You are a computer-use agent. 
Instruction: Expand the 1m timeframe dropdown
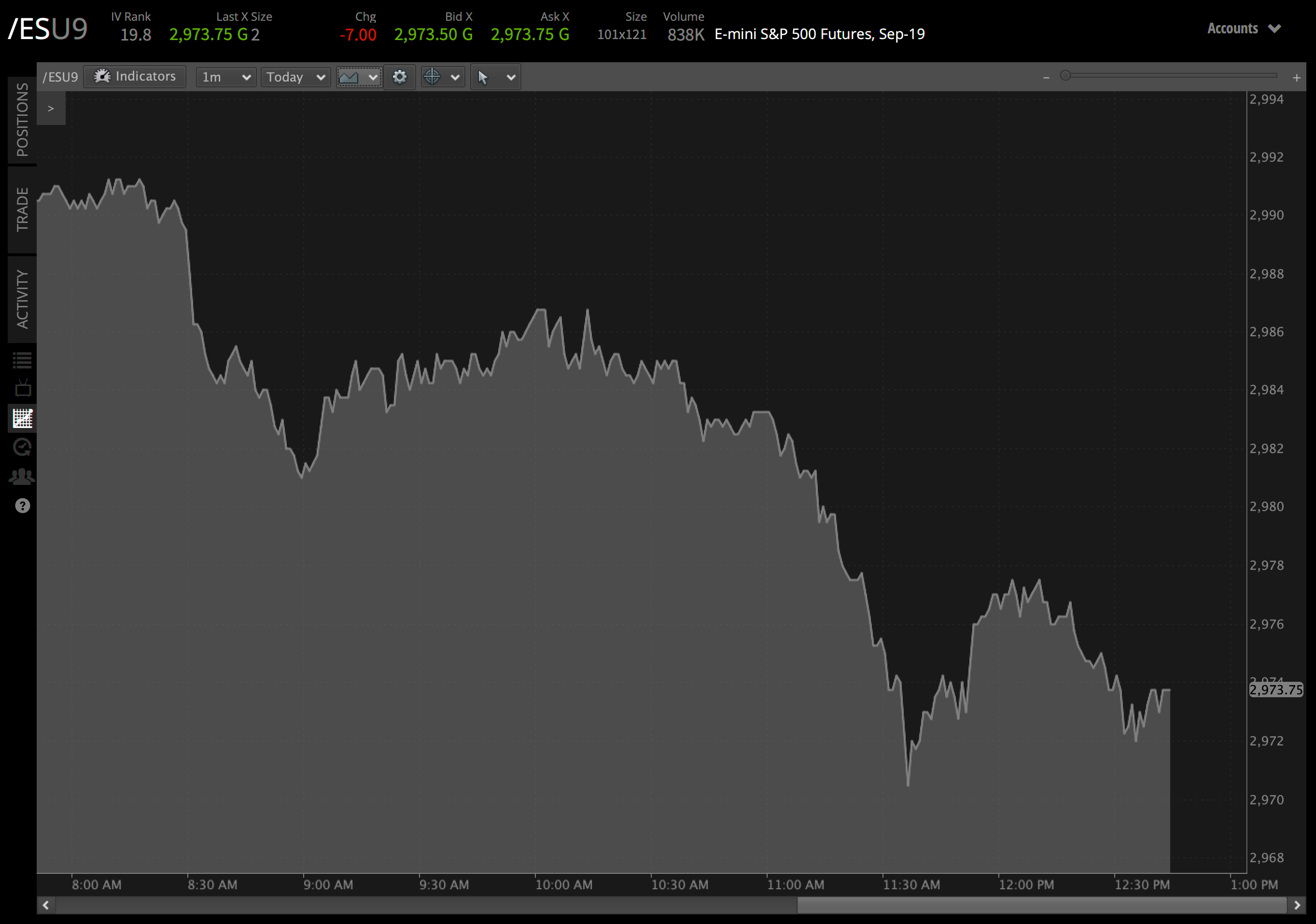[226, 77]
